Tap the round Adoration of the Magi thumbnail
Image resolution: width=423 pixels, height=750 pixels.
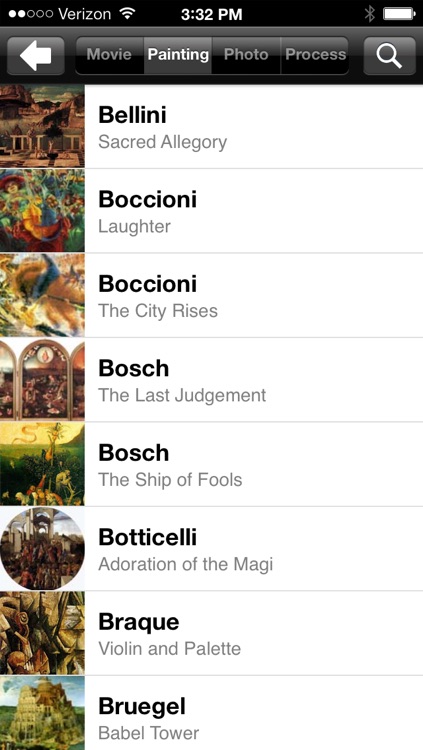(x=42, y=549)
